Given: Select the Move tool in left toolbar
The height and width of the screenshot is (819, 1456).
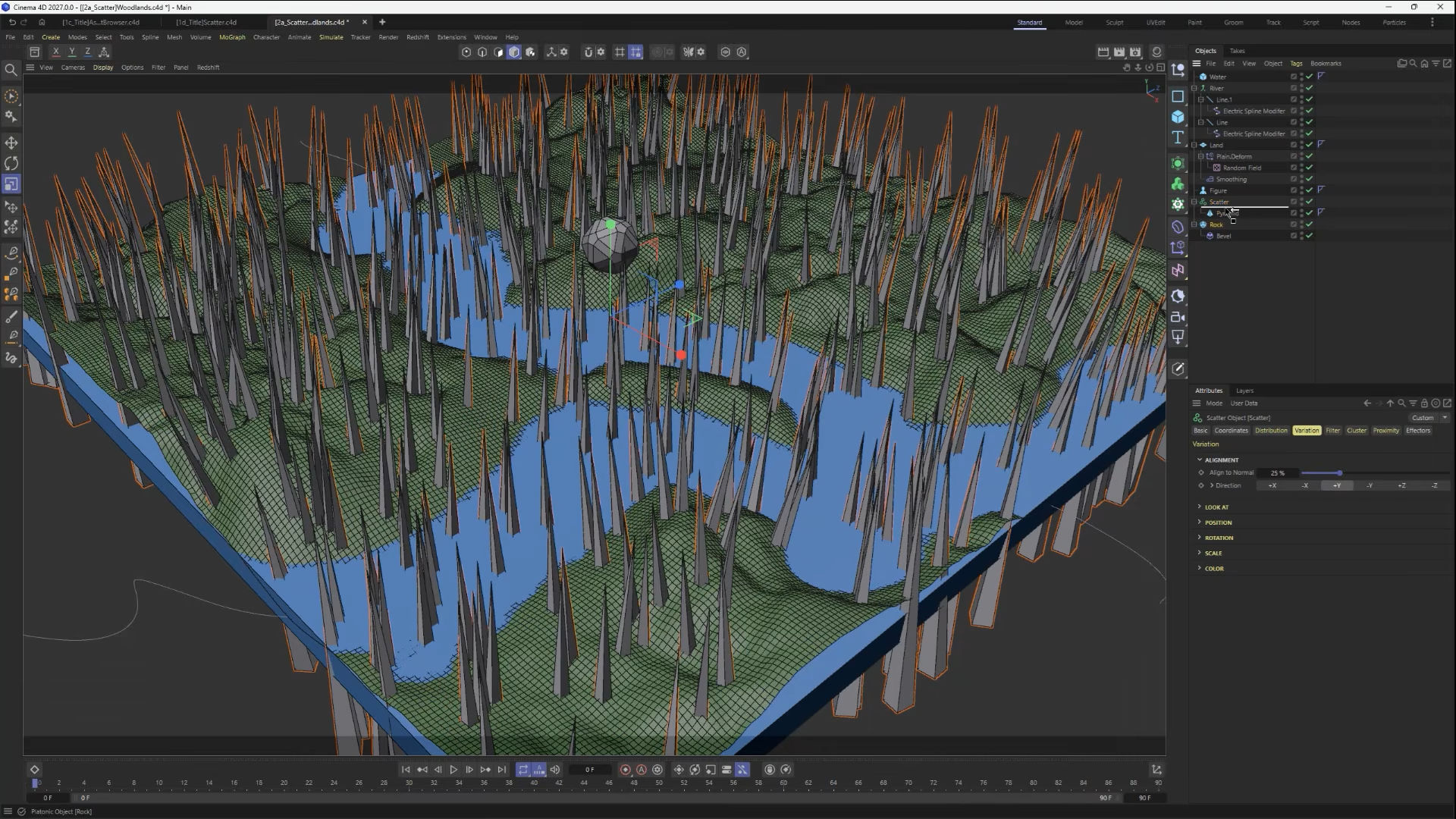Looking at the screenshot, I should coord(11,143).
